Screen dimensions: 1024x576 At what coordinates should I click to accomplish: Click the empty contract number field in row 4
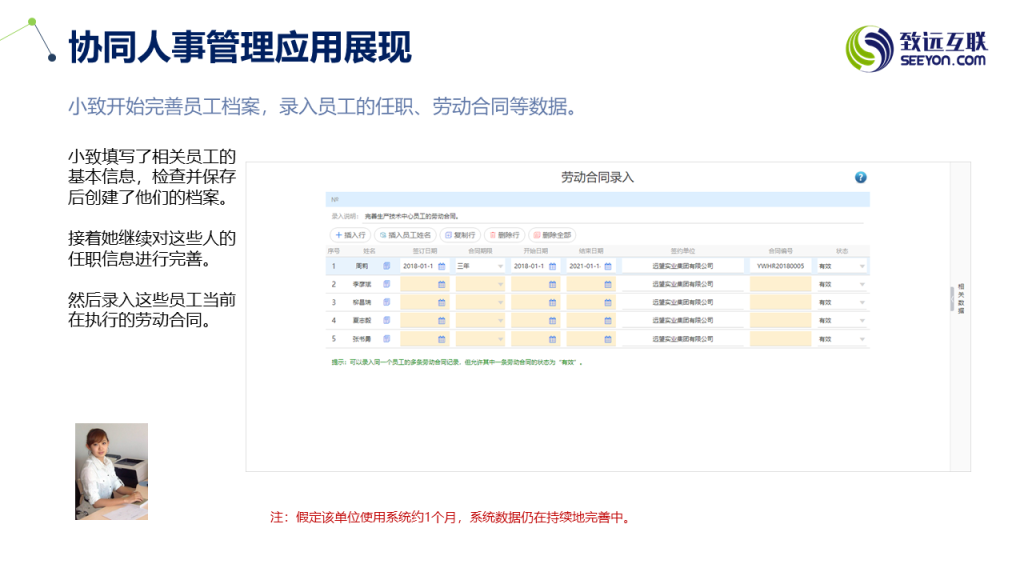(x=780, y=320)
